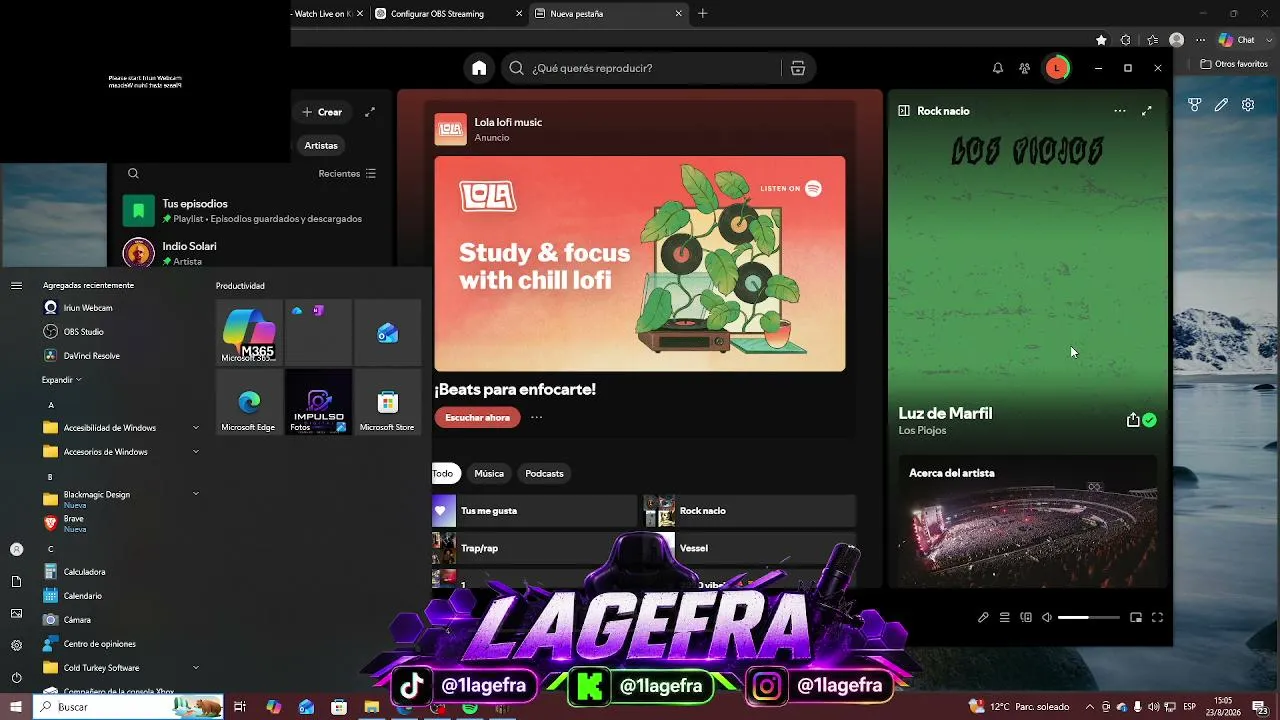Launch Iriun Webcam from Start menu
This screenshot has width=1280, height=720.
[x=88, y=308]
